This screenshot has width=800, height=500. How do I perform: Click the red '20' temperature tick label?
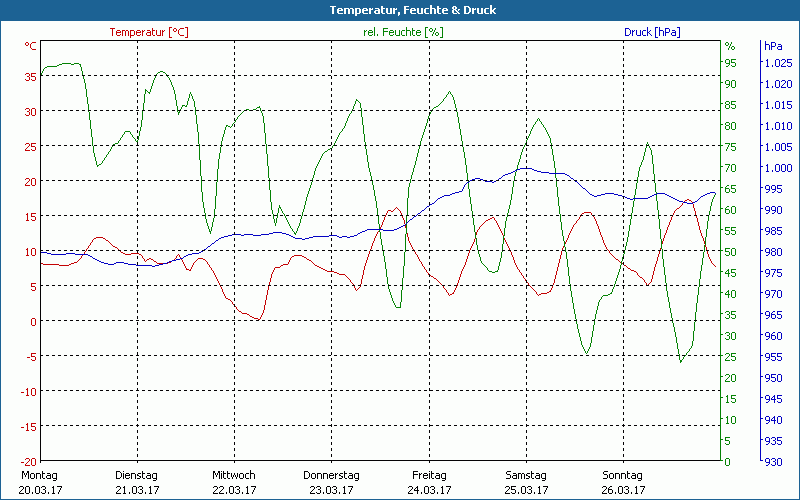click(x=31, y=182)
